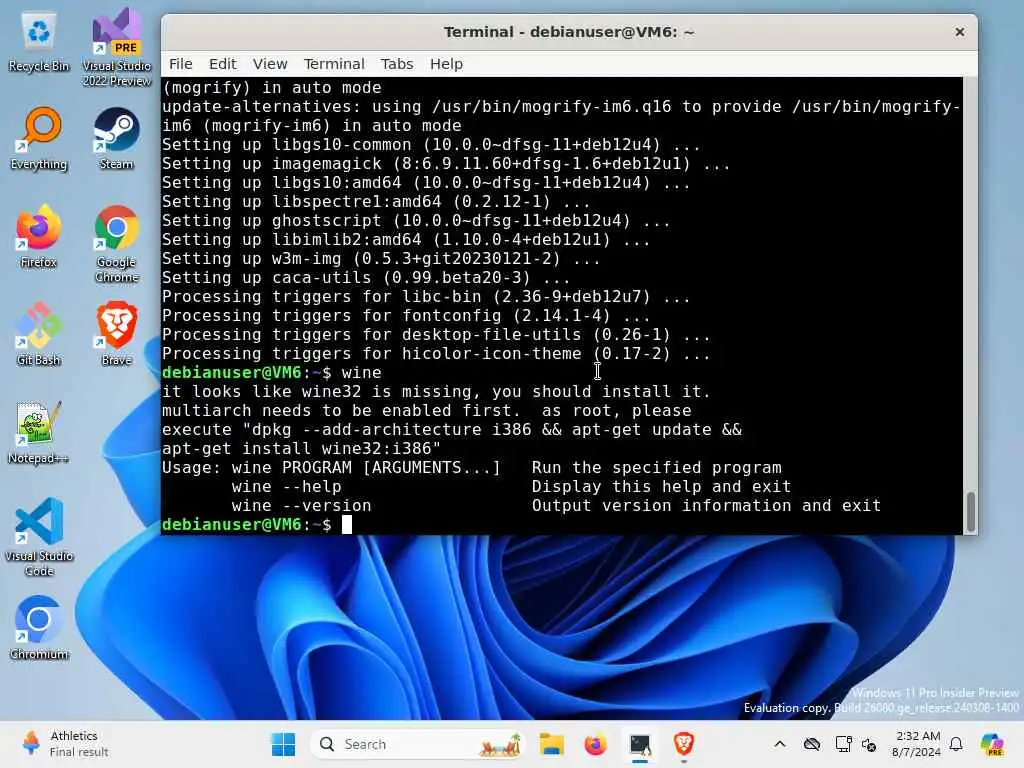Image resolution: width=1024 pixels, height=768 pixels.
Task: Click 'Setting up libimlib2:amd64' line
Action: pyautogui.click(x=406, y=240)
